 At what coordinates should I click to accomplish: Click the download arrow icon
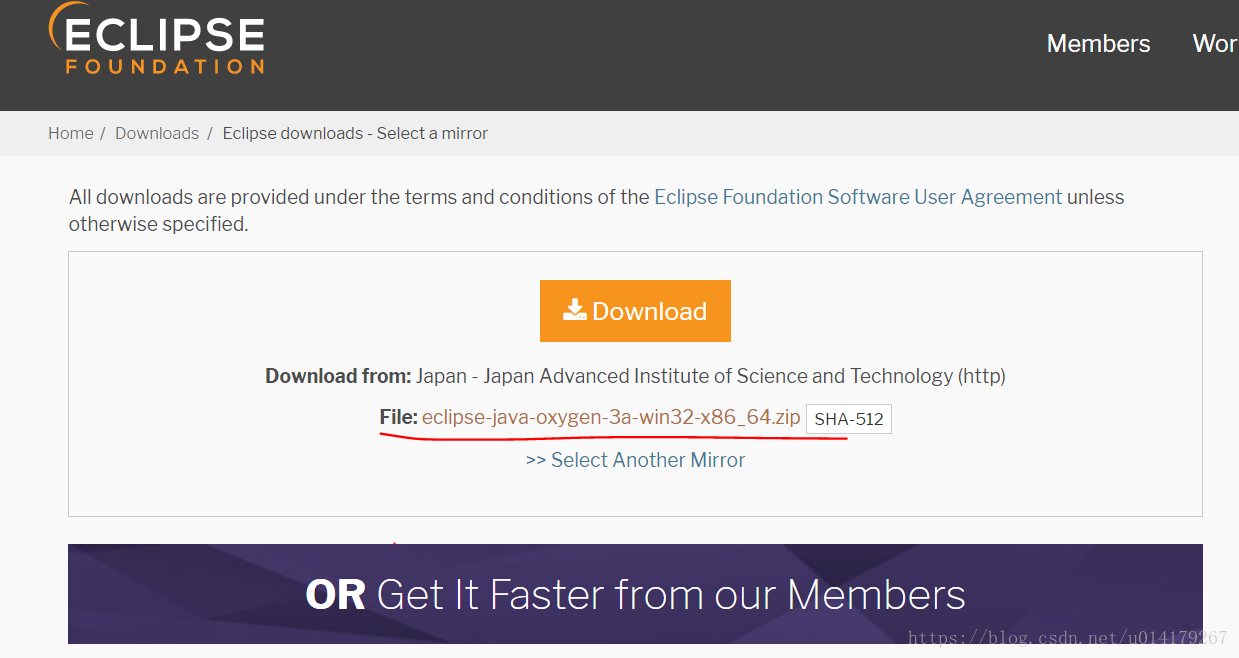pos(574,311)
